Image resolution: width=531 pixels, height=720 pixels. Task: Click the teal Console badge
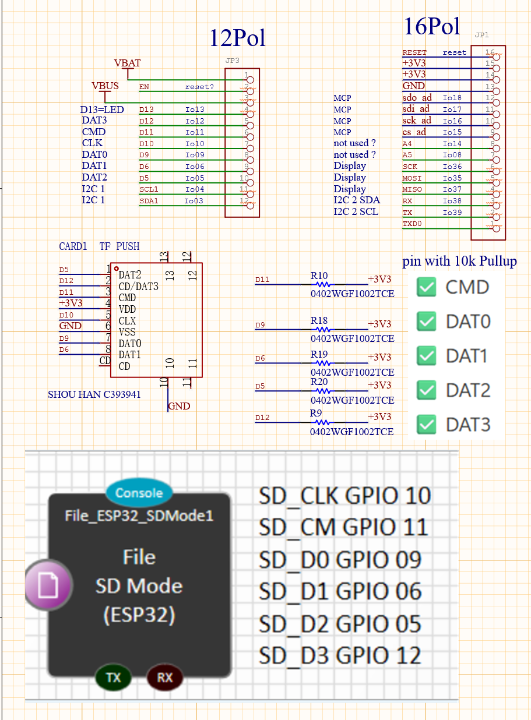point(139,493)
